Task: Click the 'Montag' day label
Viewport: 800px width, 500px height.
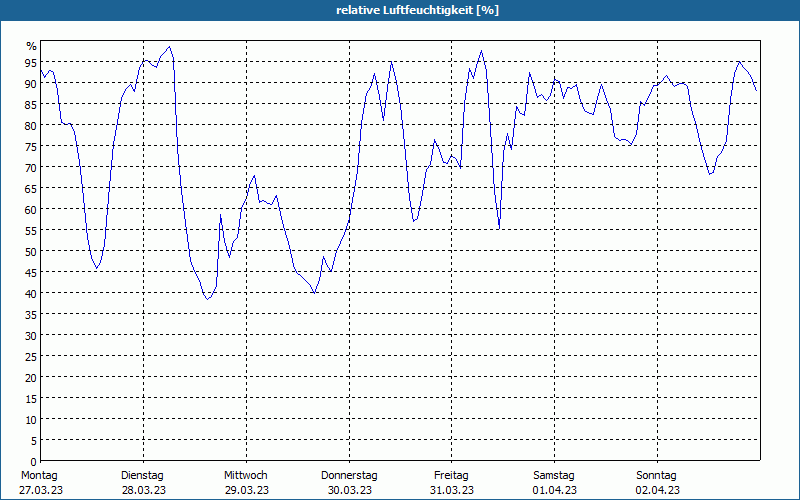Action: point(39,475)
